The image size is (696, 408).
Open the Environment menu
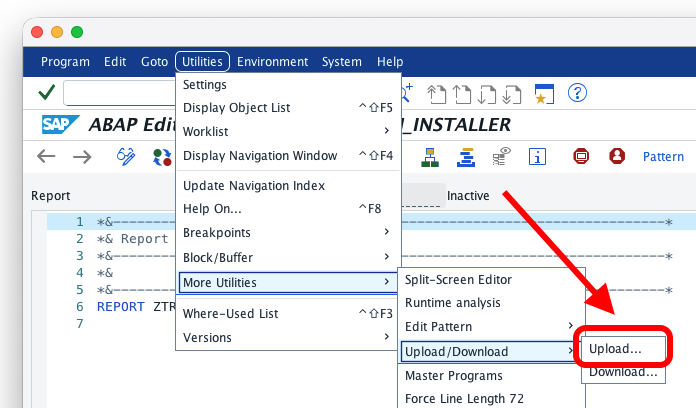(273, 61)
